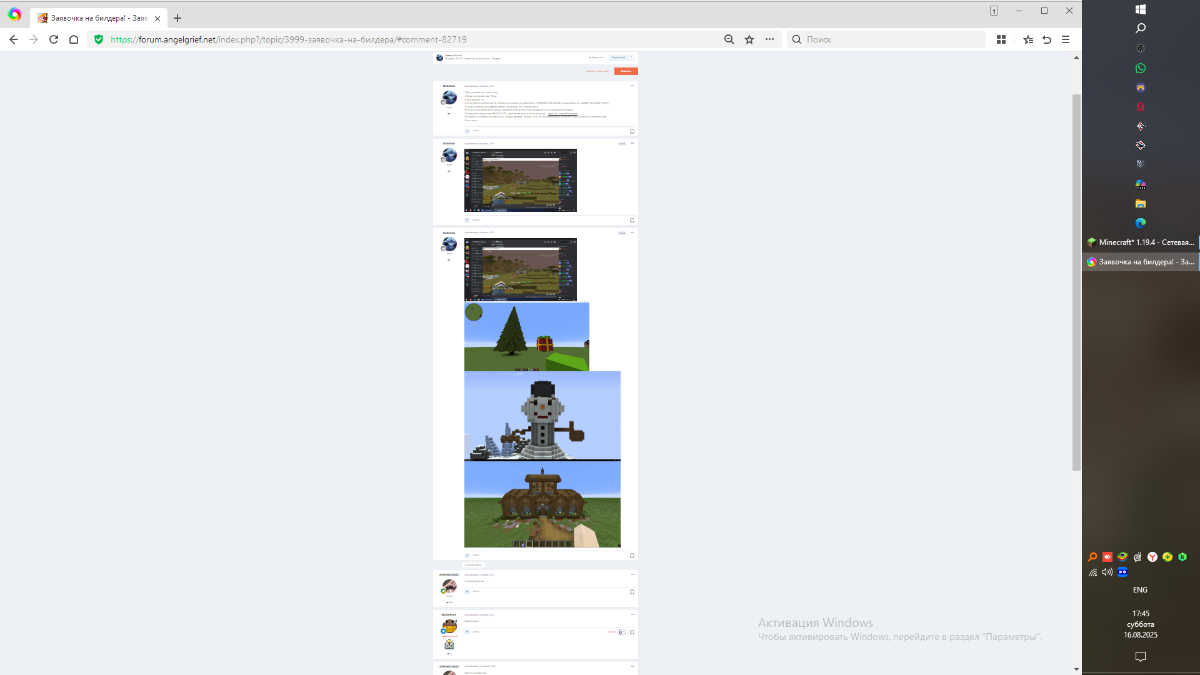Viewport: 1200px width, 675px height.
Task: Bookmark this page with the star icon
Action: coord(749,39)
